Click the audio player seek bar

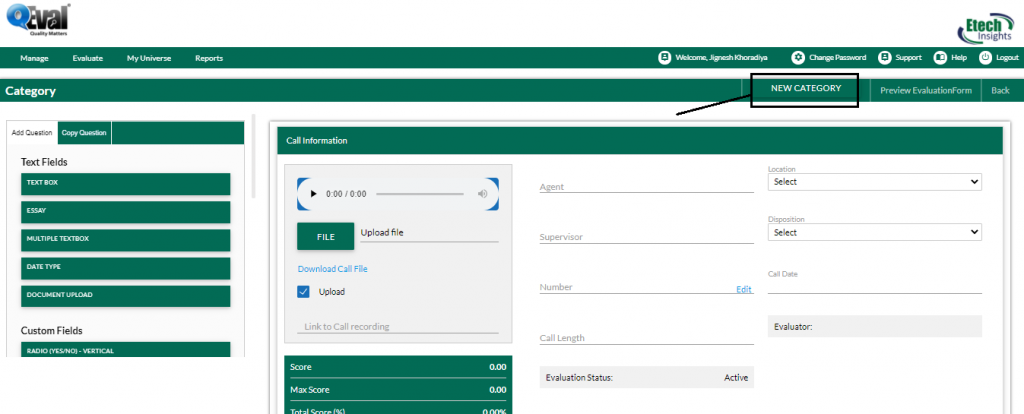(420, 194)
